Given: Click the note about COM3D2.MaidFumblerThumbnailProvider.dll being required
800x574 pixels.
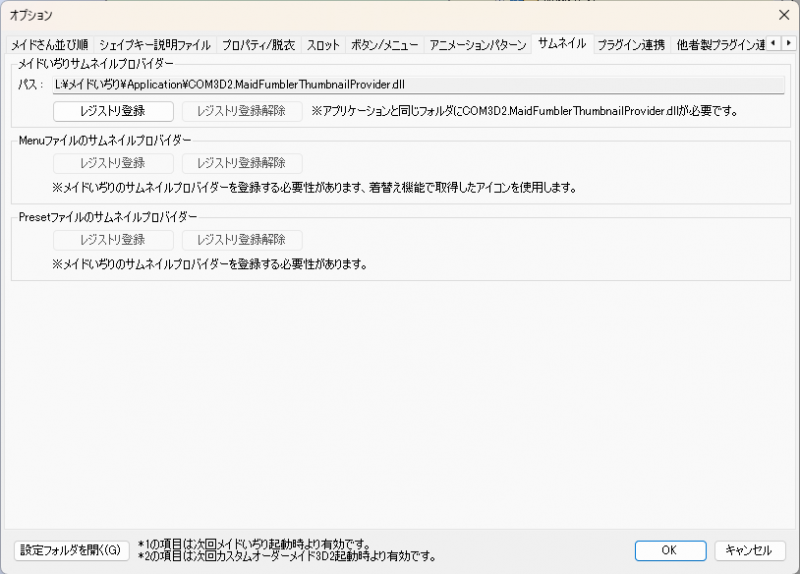Looking at the screenshot, I should tap(524, 111).
